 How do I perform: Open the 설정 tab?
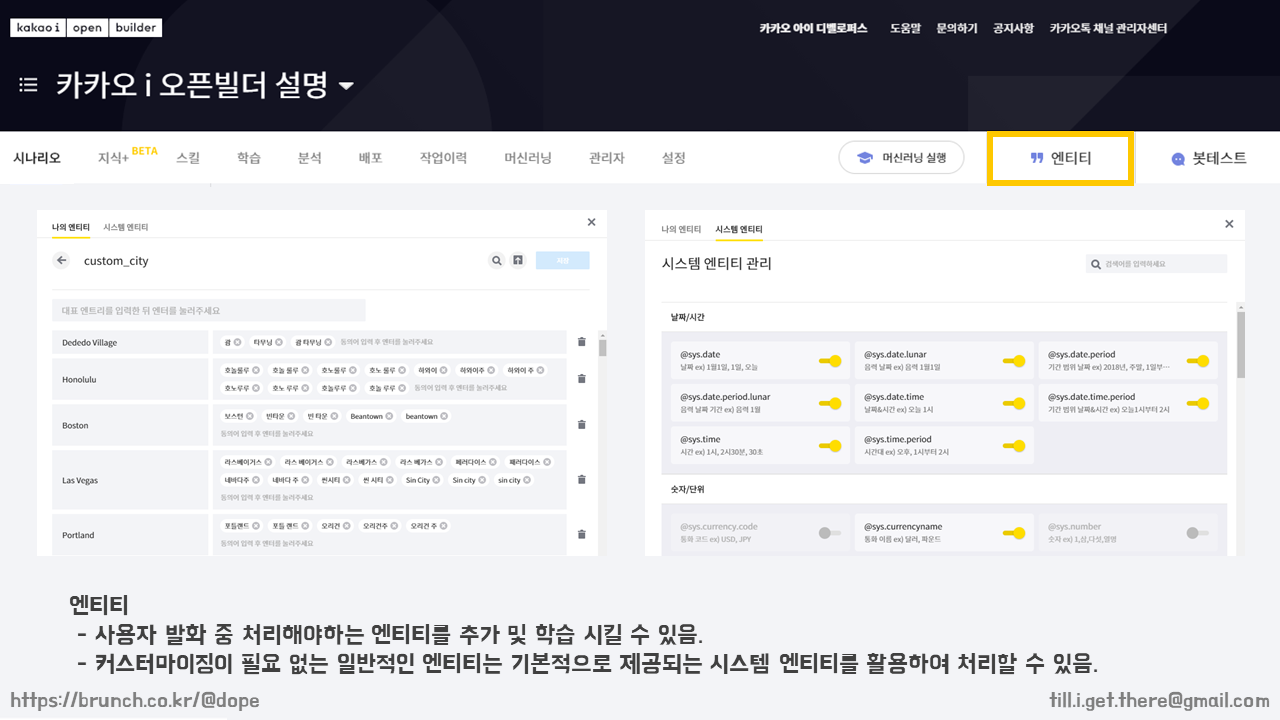[674, 158]
